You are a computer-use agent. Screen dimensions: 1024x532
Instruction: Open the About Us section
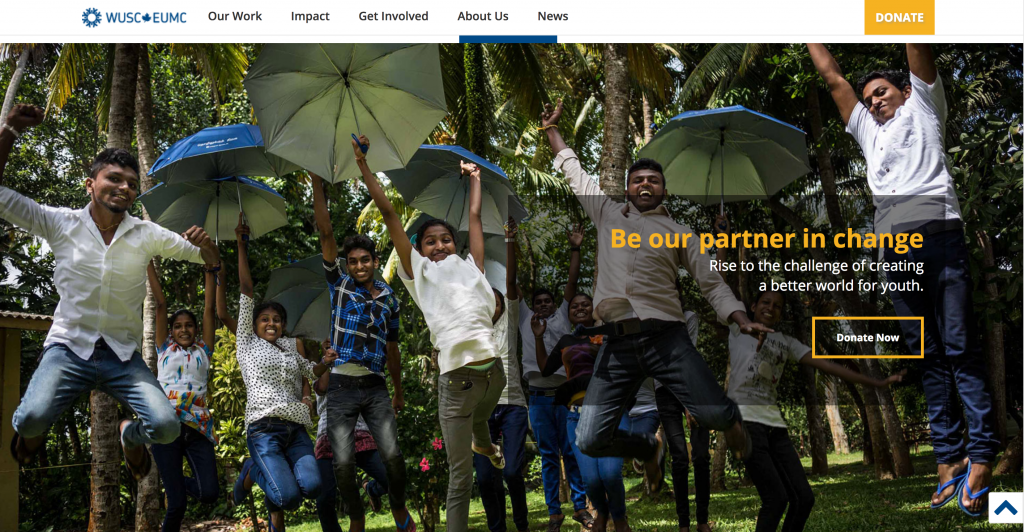pyautogui.click(x=483, y=16)
